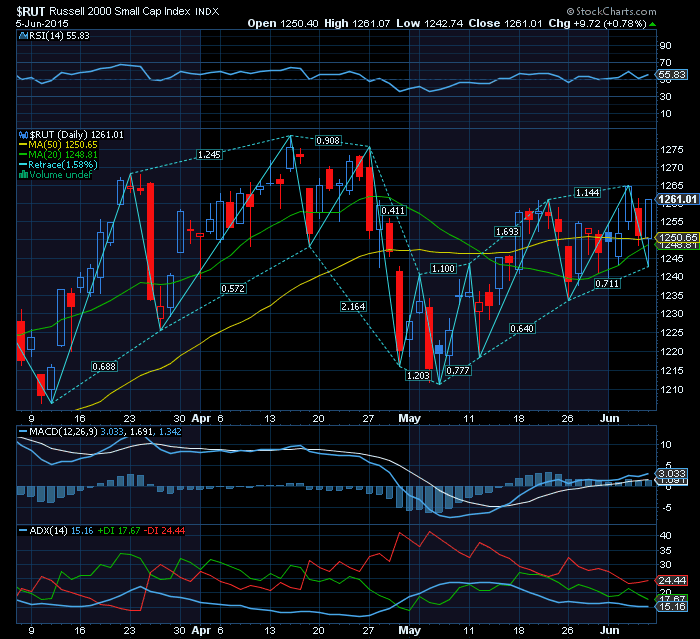Click the 0.411 retracement ratio label
Image resolution: width=700 pixels, height=639 pixels.
[393, 210]
